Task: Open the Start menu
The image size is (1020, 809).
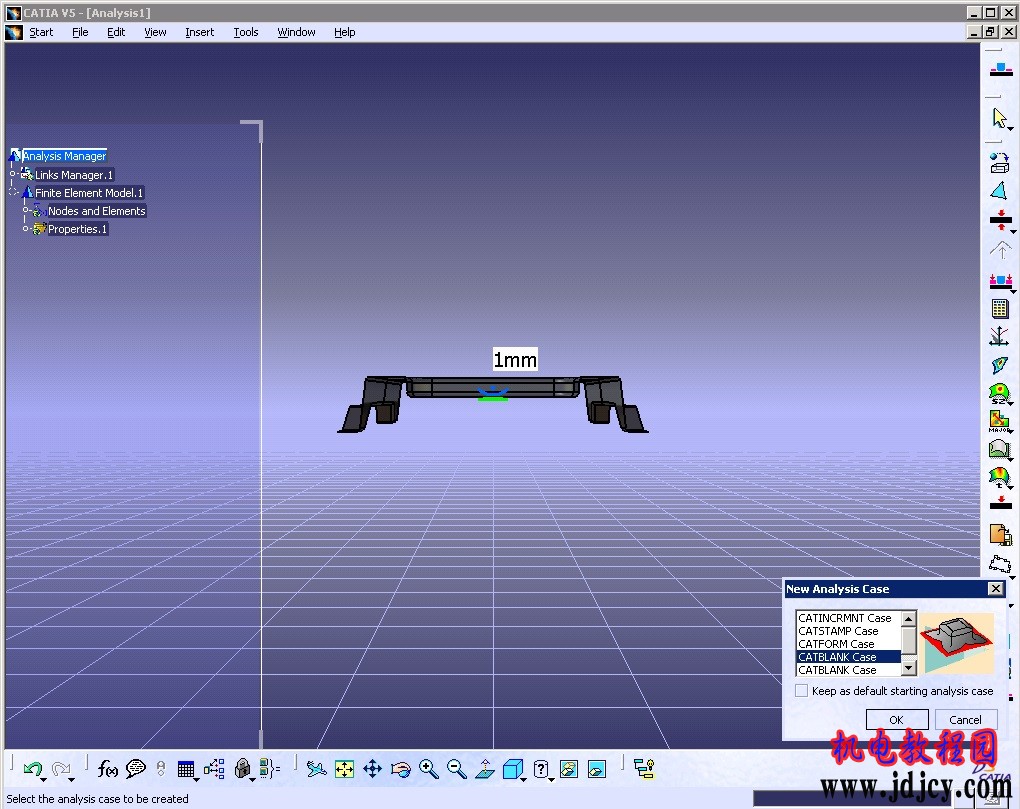Action: click(41, 32)
